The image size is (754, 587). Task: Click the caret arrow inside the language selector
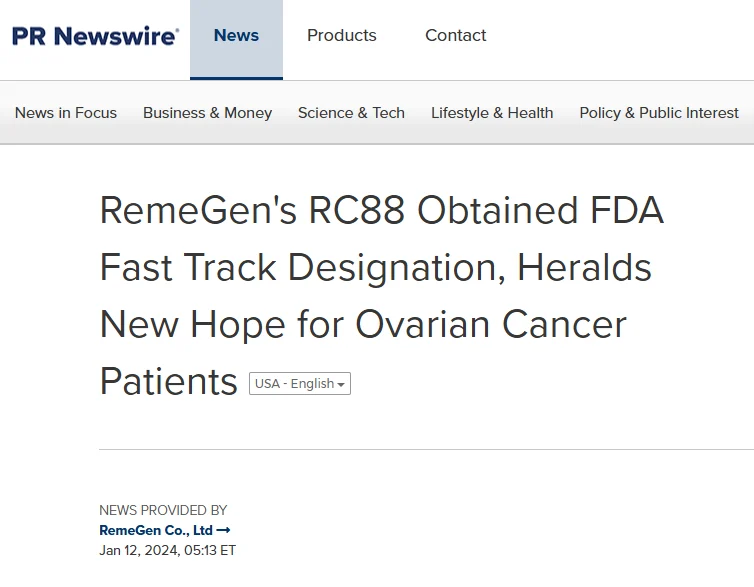coord(341,385)
